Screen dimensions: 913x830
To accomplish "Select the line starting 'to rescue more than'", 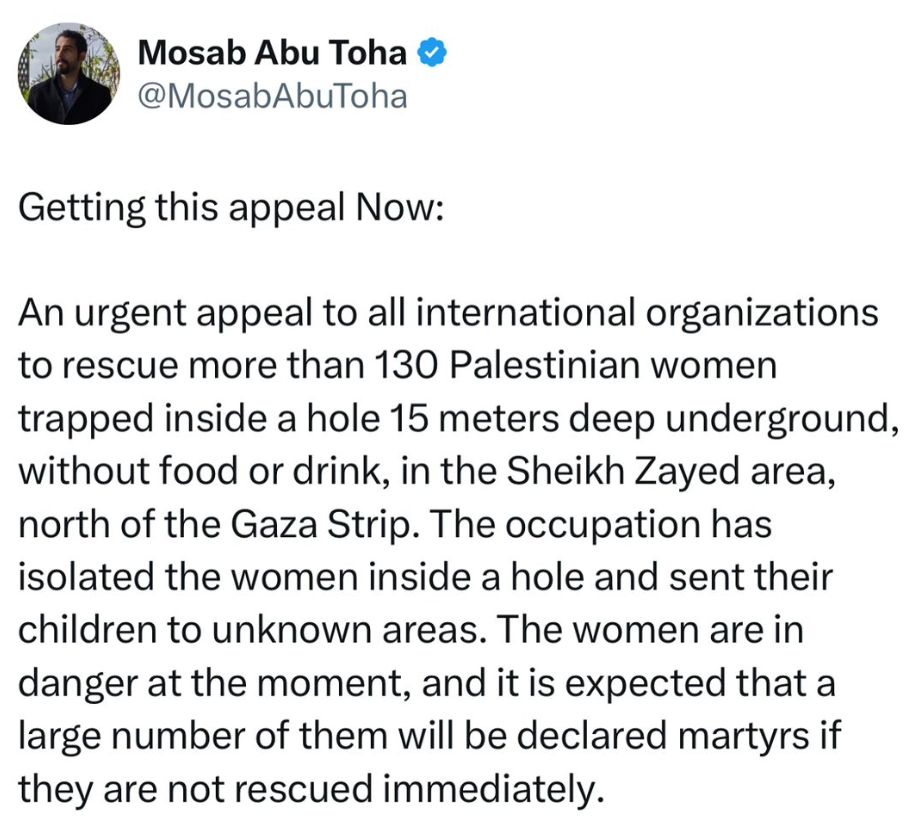I will tap(397, 367).
